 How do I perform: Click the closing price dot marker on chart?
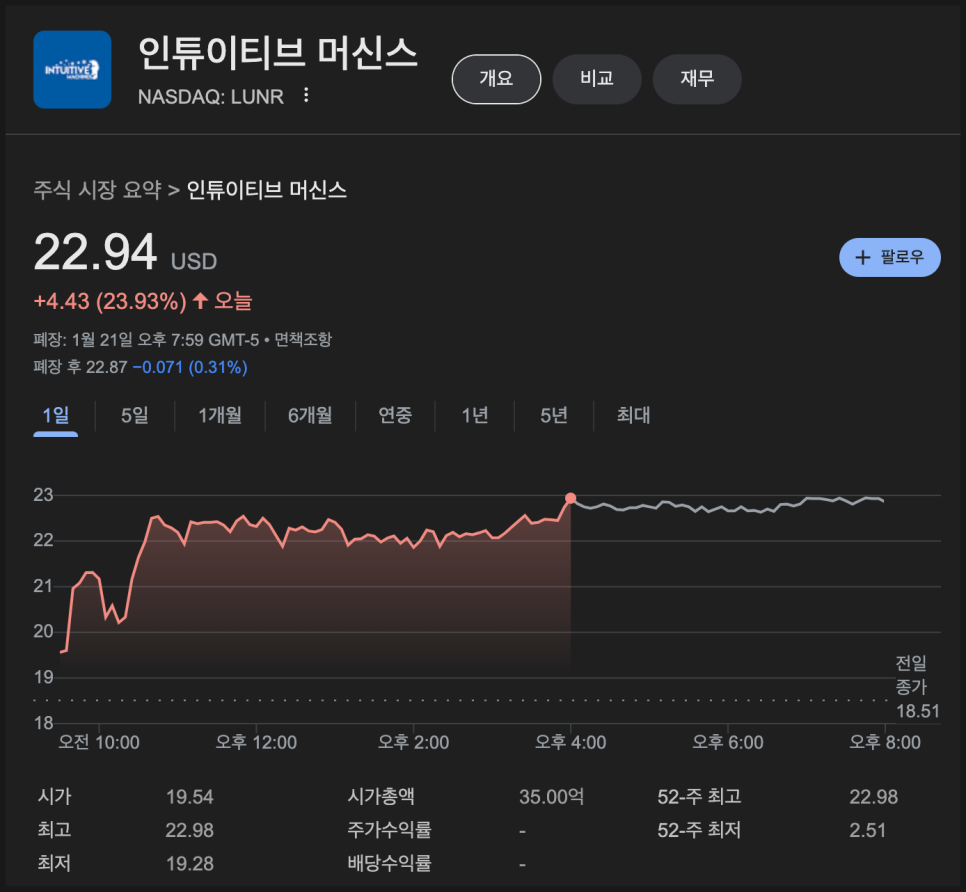[570, 498]
